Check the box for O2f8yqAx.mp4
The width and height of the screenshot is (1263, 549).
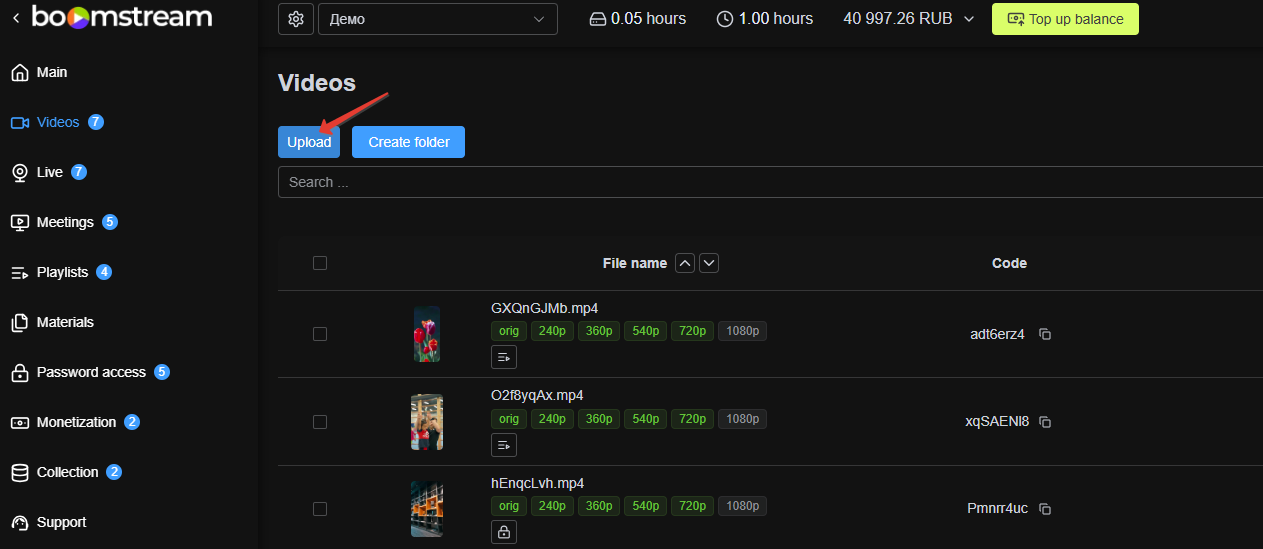[x=320, y=422]
